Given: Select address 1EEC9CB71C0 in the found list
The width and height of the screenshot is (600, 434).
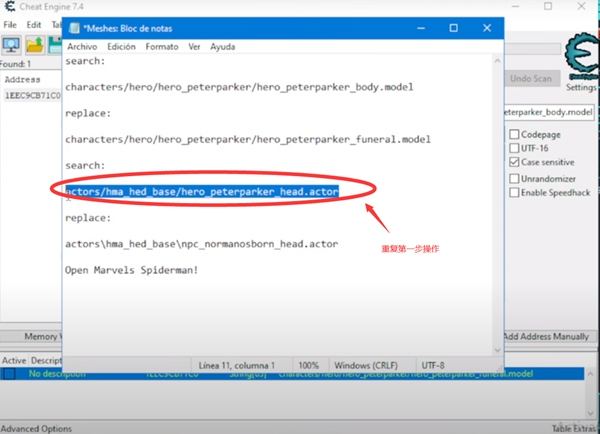Looking at the screenshot, I should click(32, 95).
